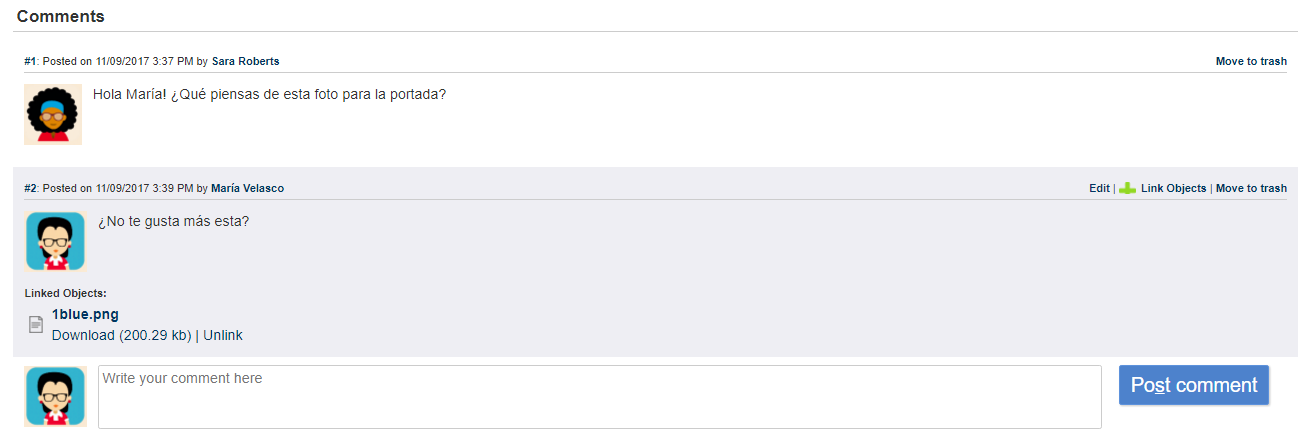
Task: Click the Comments section heading
Action: 61,16
